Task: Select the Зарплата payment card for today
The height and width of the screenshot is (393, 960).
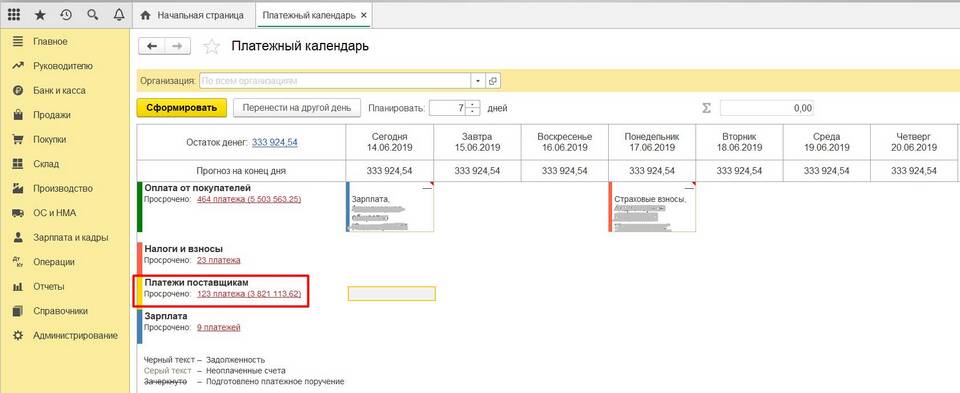Action: 390,206
